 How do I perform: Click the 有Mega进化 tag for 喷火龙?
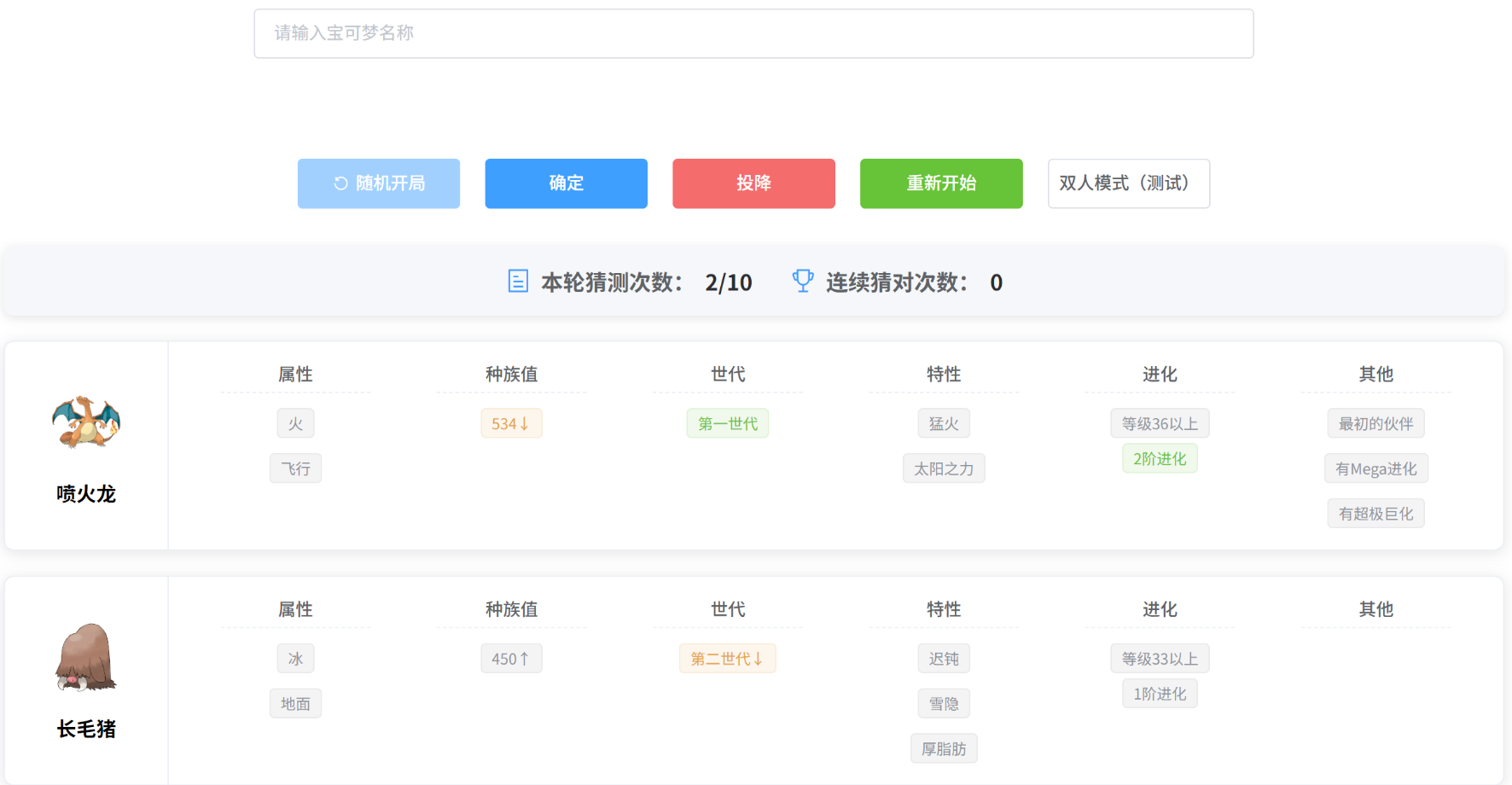point(1376,468)
